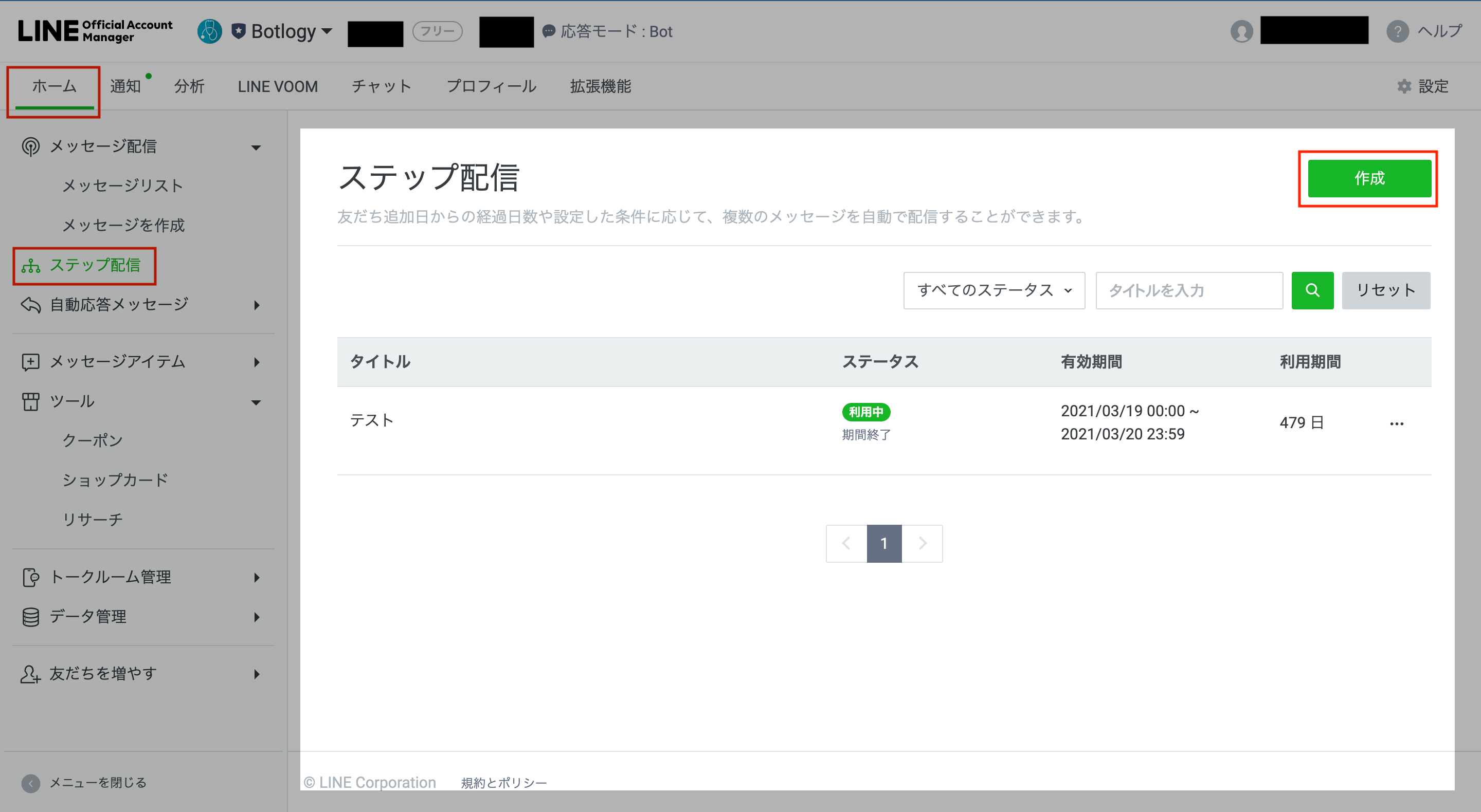Click the Botlogy account avatar icon
This screenshot has height=812, width=1481.
[209, 32]
